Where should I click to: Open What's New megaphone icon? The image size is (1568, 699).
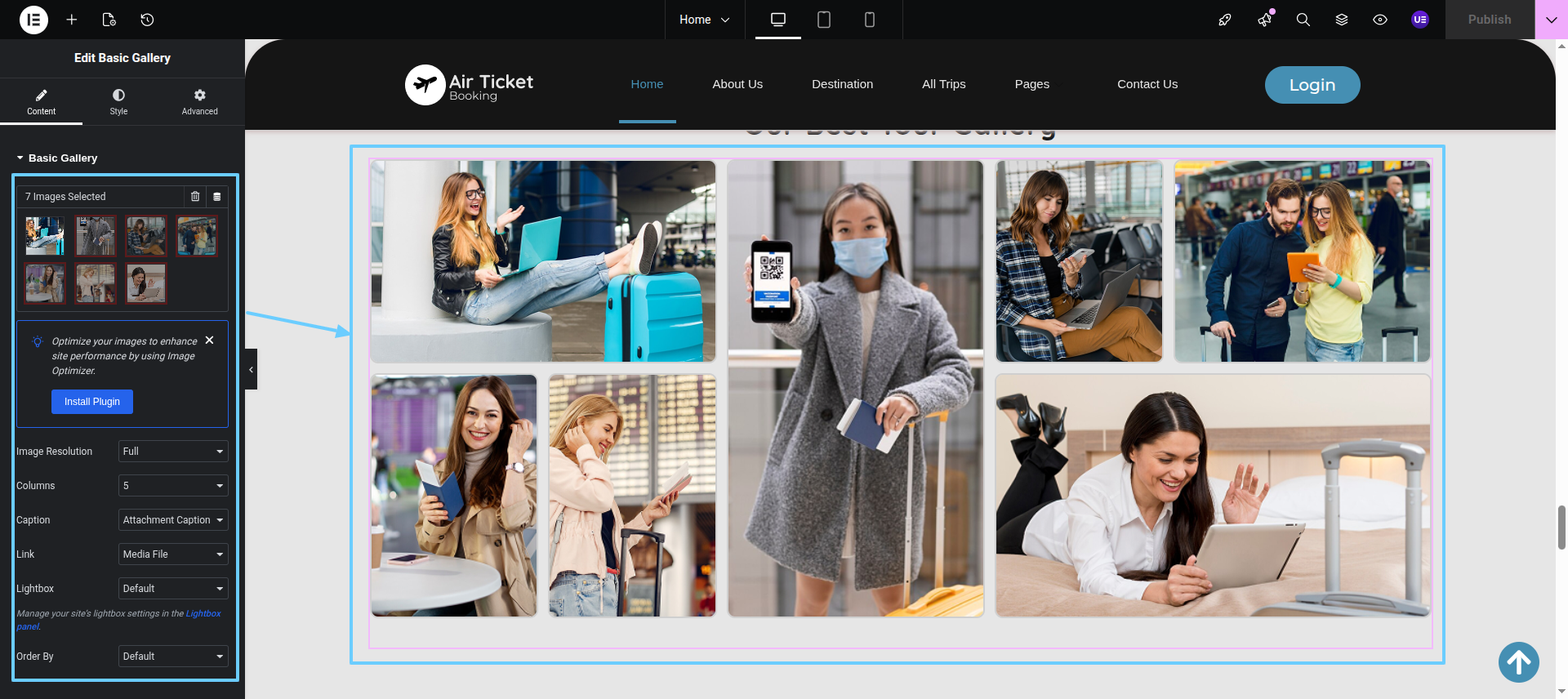coord(1264,20)
